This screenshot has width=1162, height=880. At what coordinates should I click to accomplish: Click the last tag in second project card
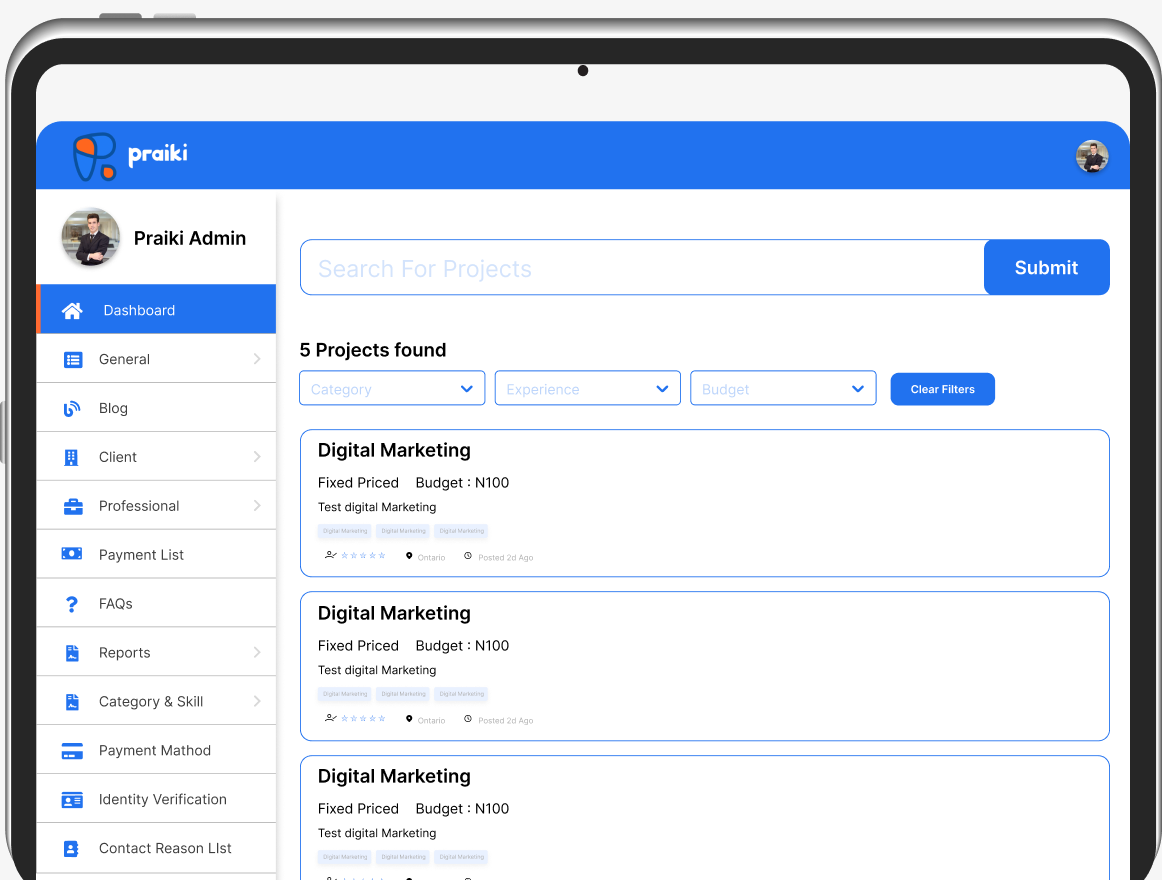(462, 694)
